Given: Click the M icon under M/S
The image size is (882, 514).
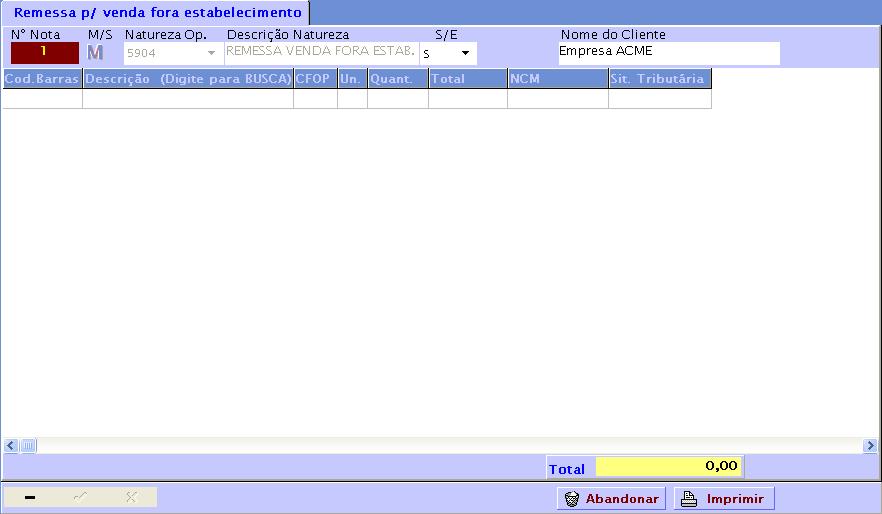Looking at the screenshot, I should click(x=96, y=52).
